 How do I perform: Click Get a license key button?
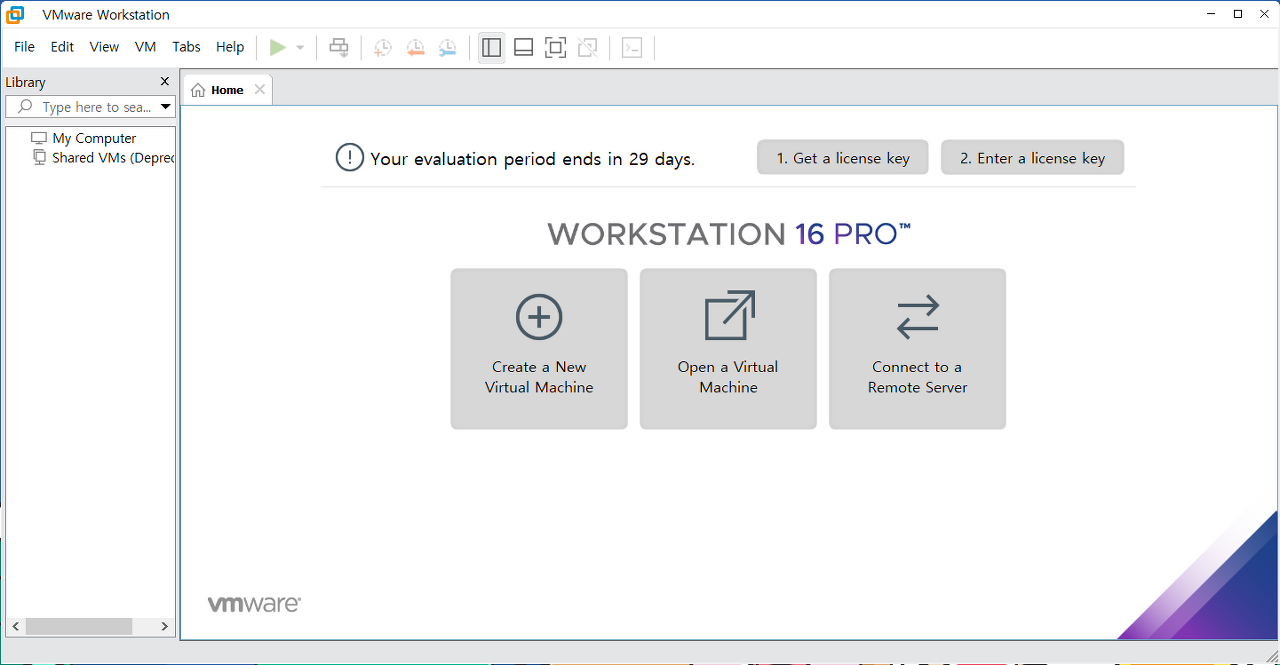pyautogui.click(x=843, y=158)
